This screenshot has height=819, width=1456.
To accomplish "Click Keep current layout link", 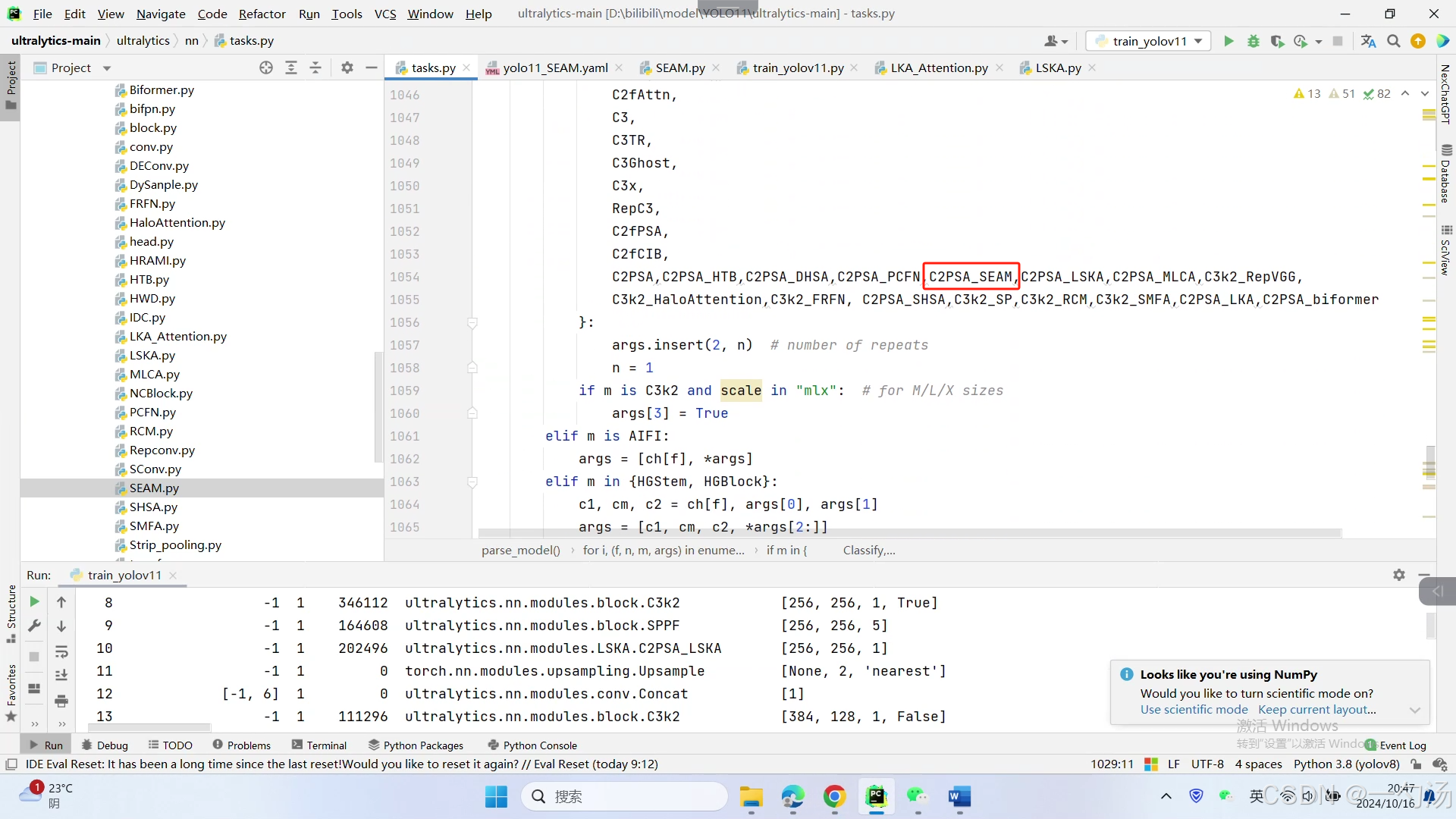I will coord(1316,710).
